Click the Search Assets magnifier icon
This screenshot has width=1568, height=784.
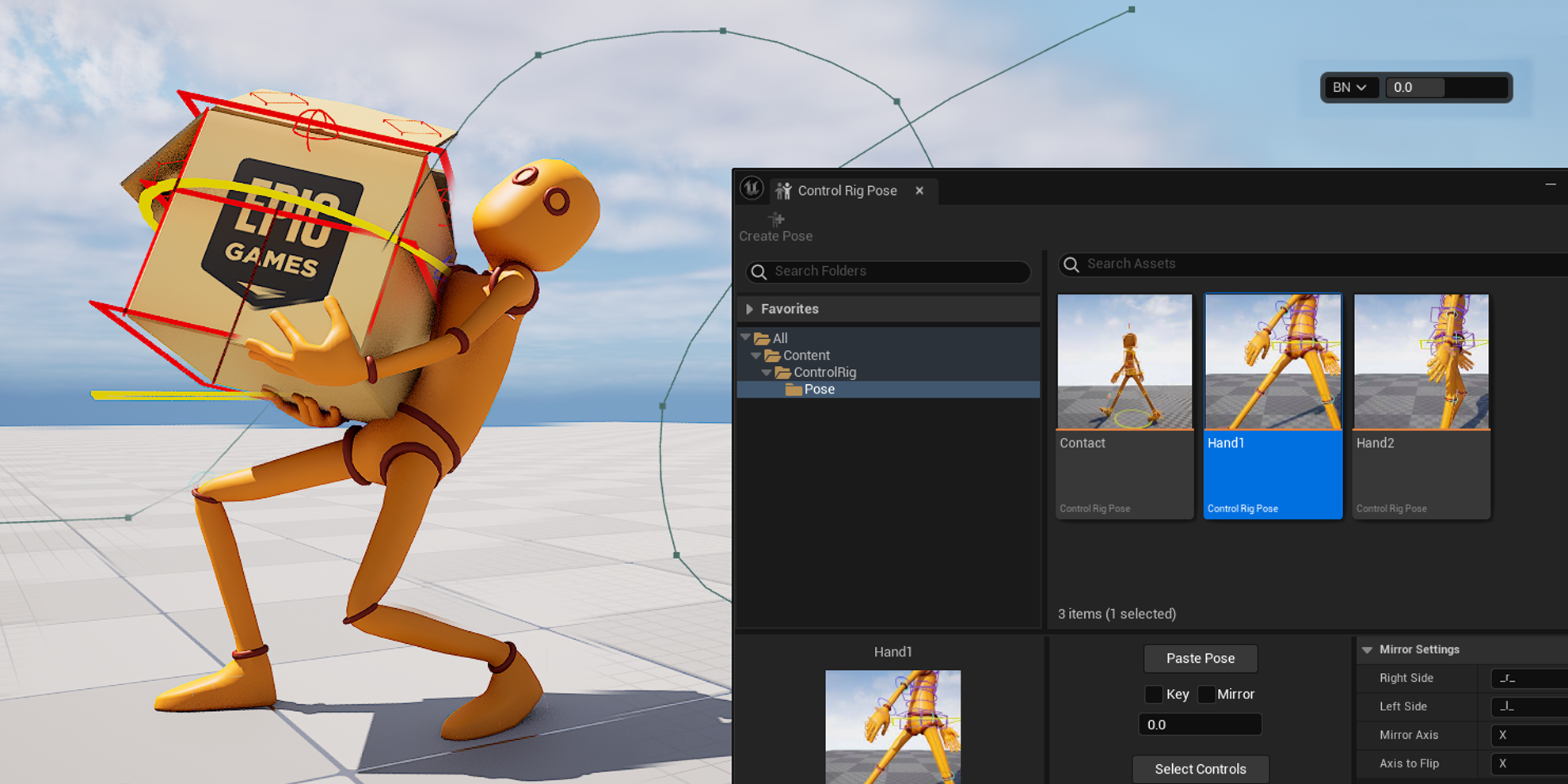[x=1071, y=265]
